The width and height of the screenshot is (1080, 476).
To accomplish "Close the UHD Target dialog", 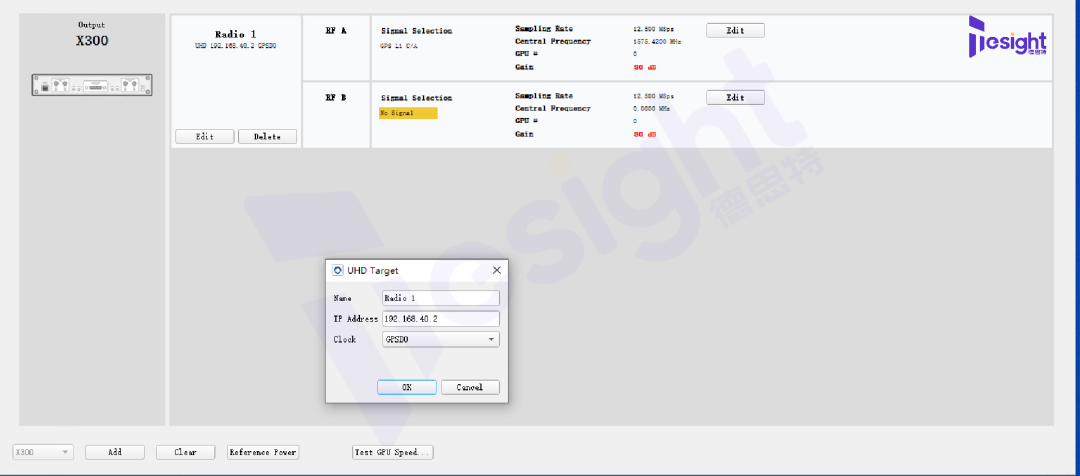I will 497,271.
